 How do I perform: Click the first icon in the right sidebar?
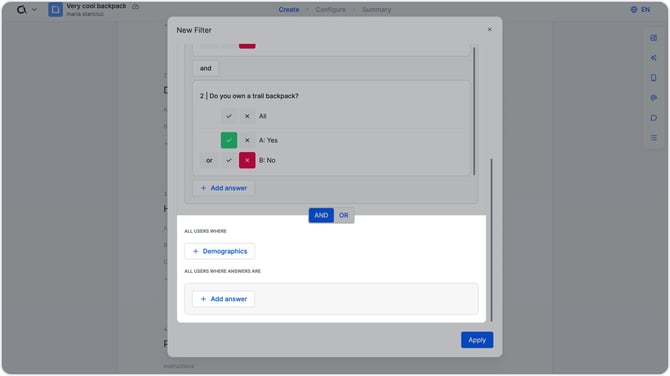pos(653,38)
